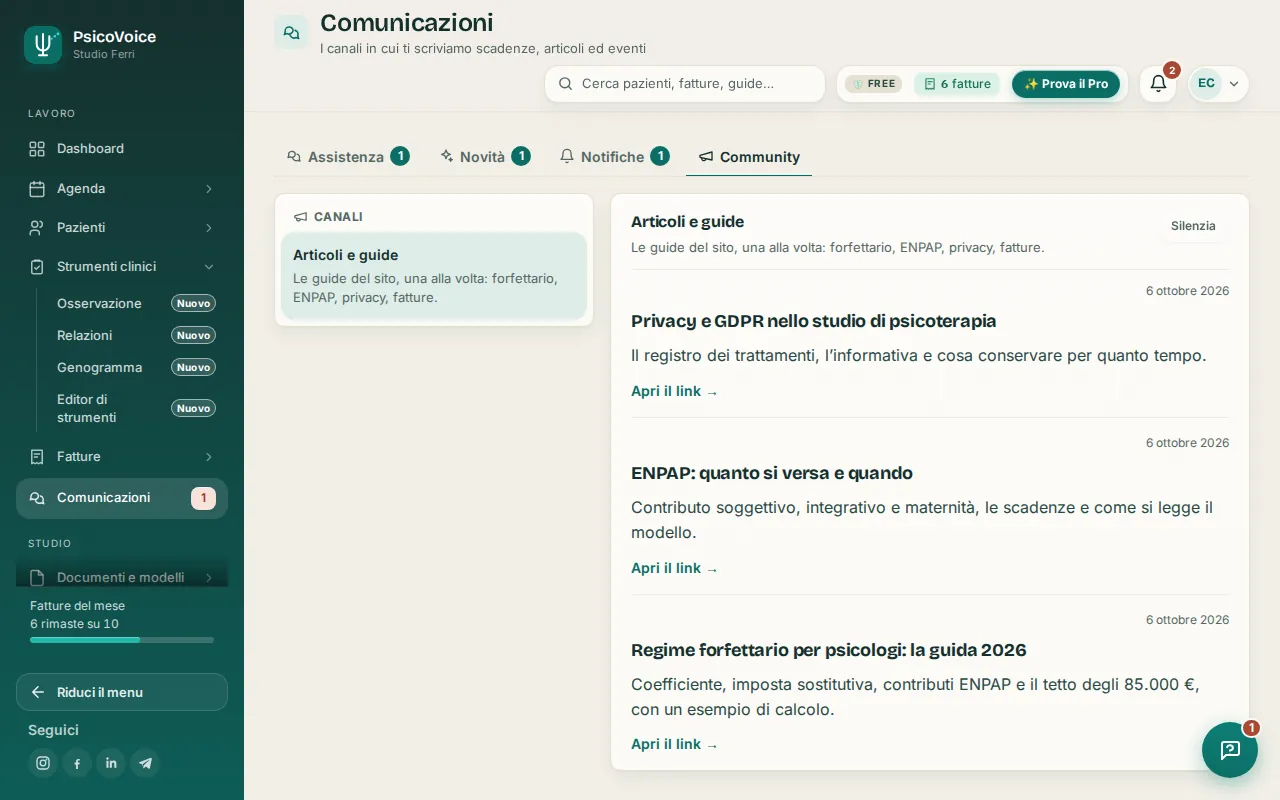Viewport: 1280px width, 800px height.
Task: Open the Instagram profile icon
Action: (43, 763)
